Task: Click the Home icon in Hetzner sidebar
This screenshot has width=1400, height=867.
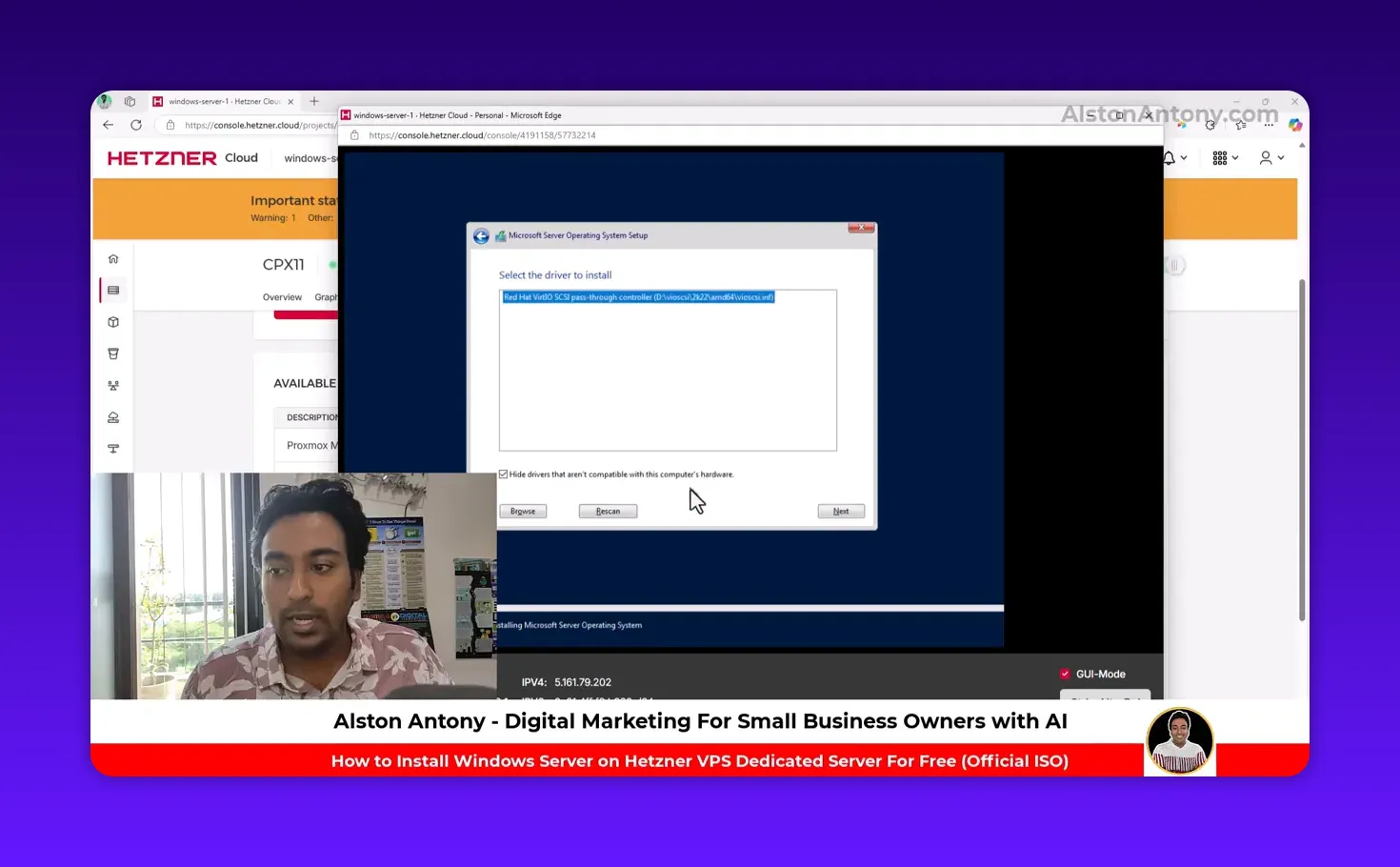Action: 113,259
